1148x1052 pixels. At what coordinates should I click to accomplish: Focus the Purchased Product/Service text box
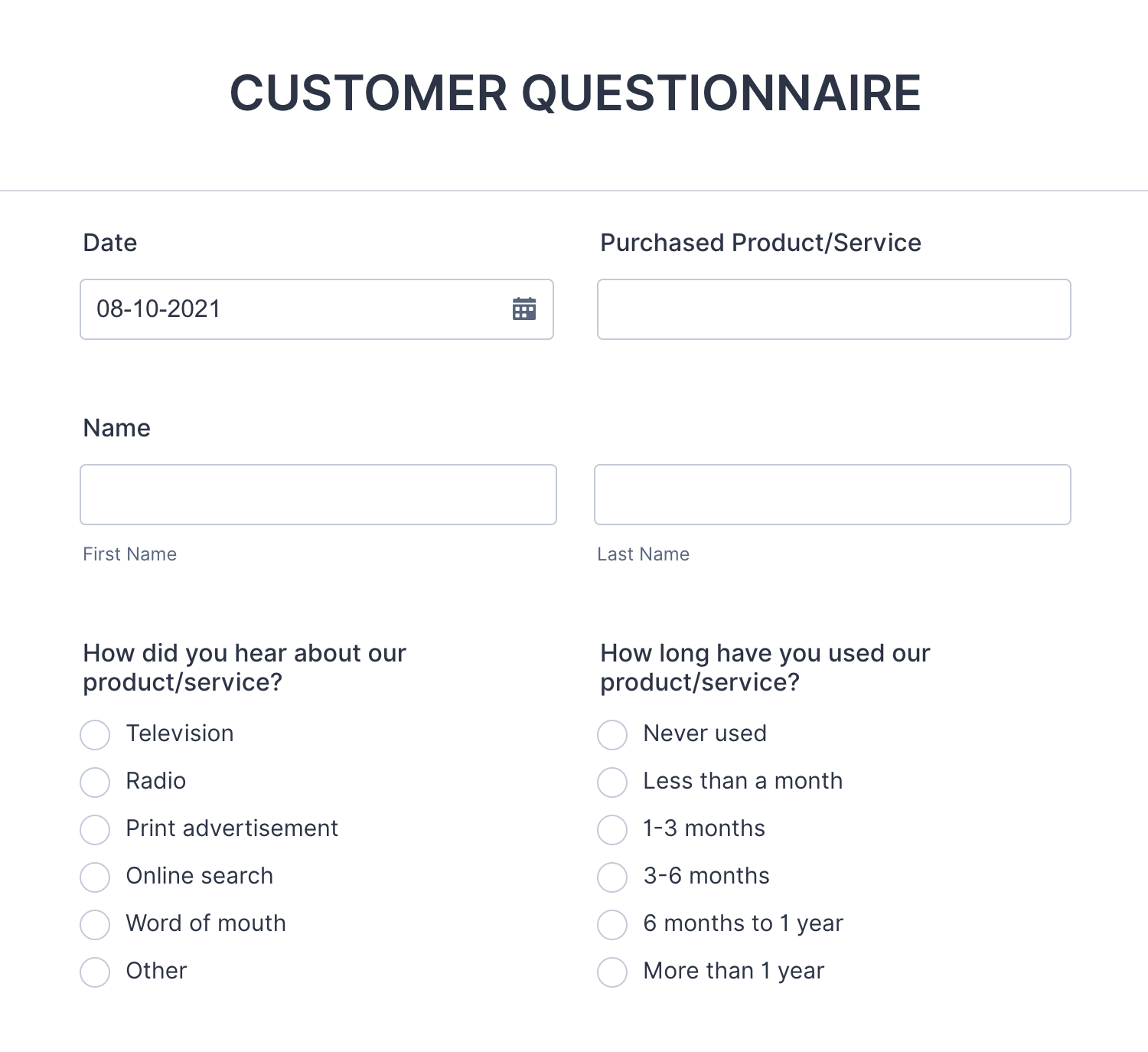pyautogui.click(x=833, y=309)
